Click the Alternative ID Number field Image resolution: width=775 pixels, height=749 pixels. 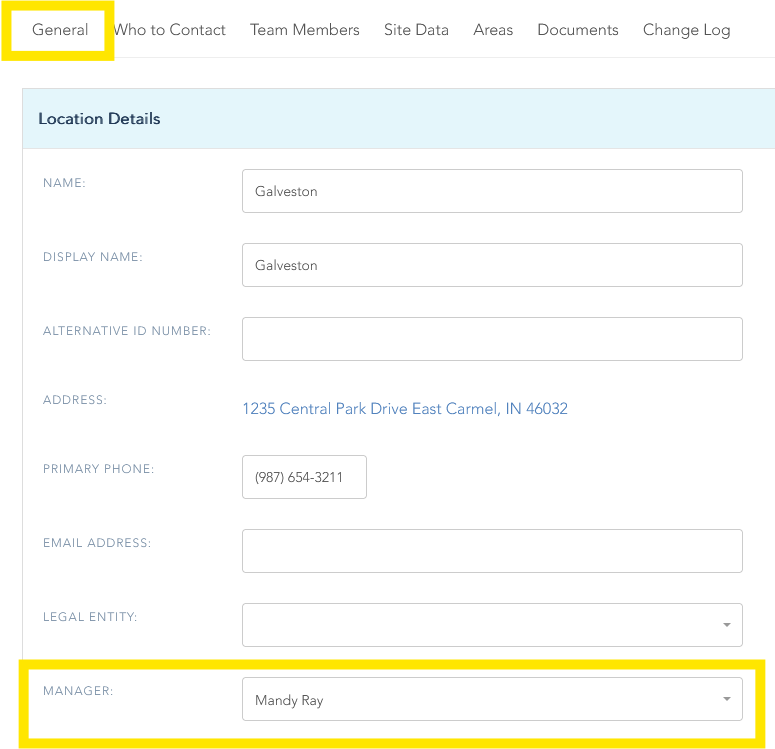pos(492,339)
